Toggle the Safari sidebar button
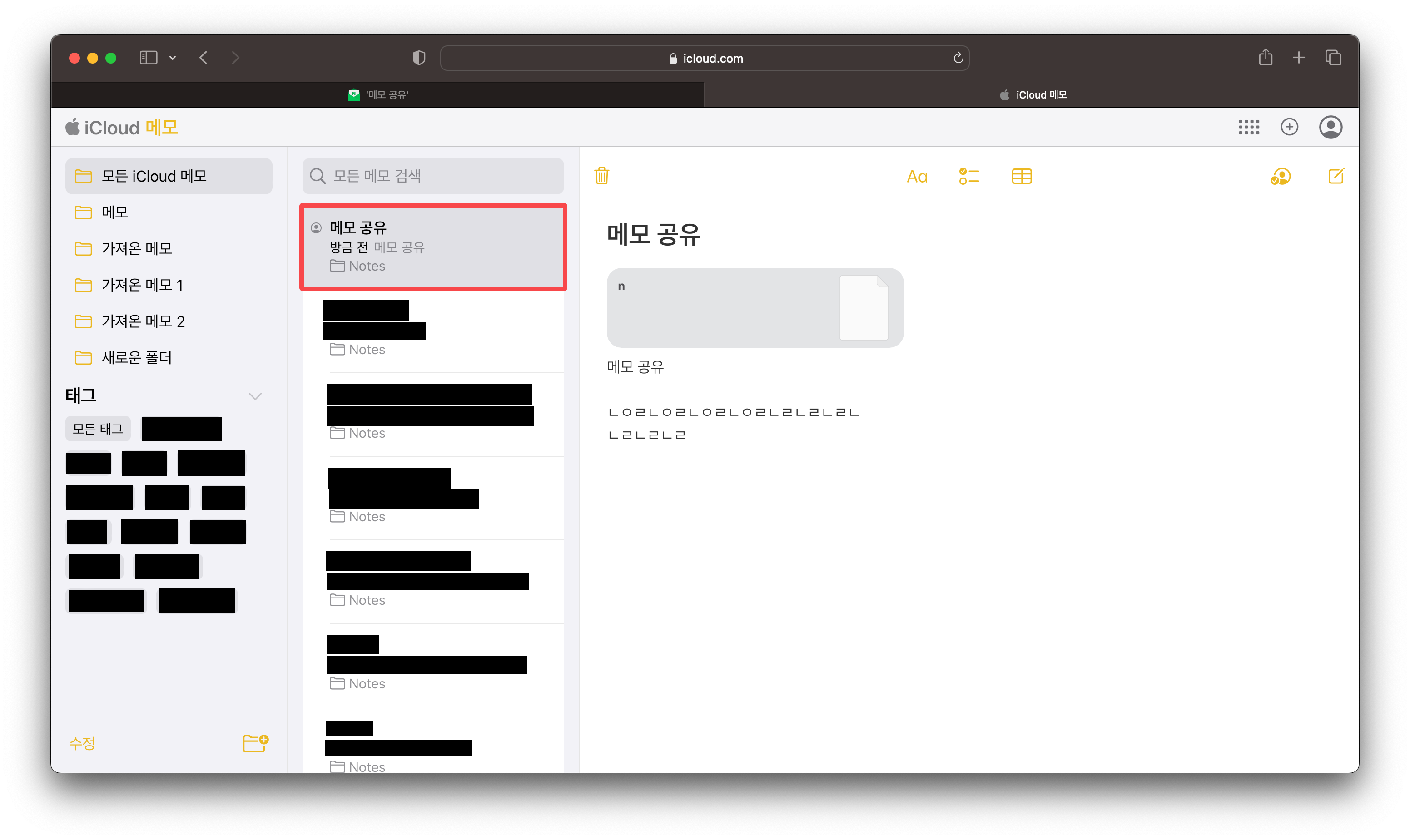Image resolution: width=1410 pixels, height=840 pixels. point(149,58)
